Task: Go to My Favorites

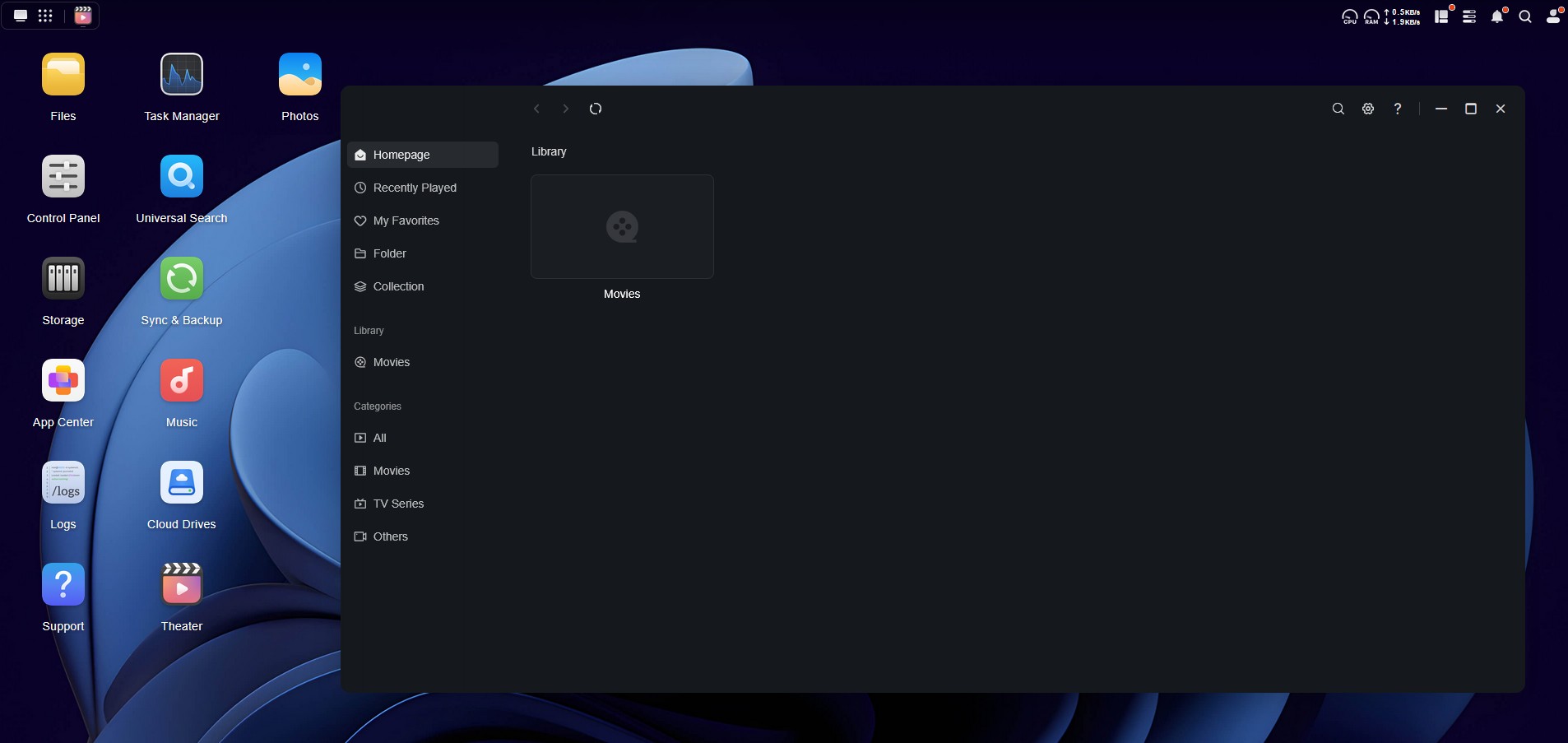Action: pos(406,221)
